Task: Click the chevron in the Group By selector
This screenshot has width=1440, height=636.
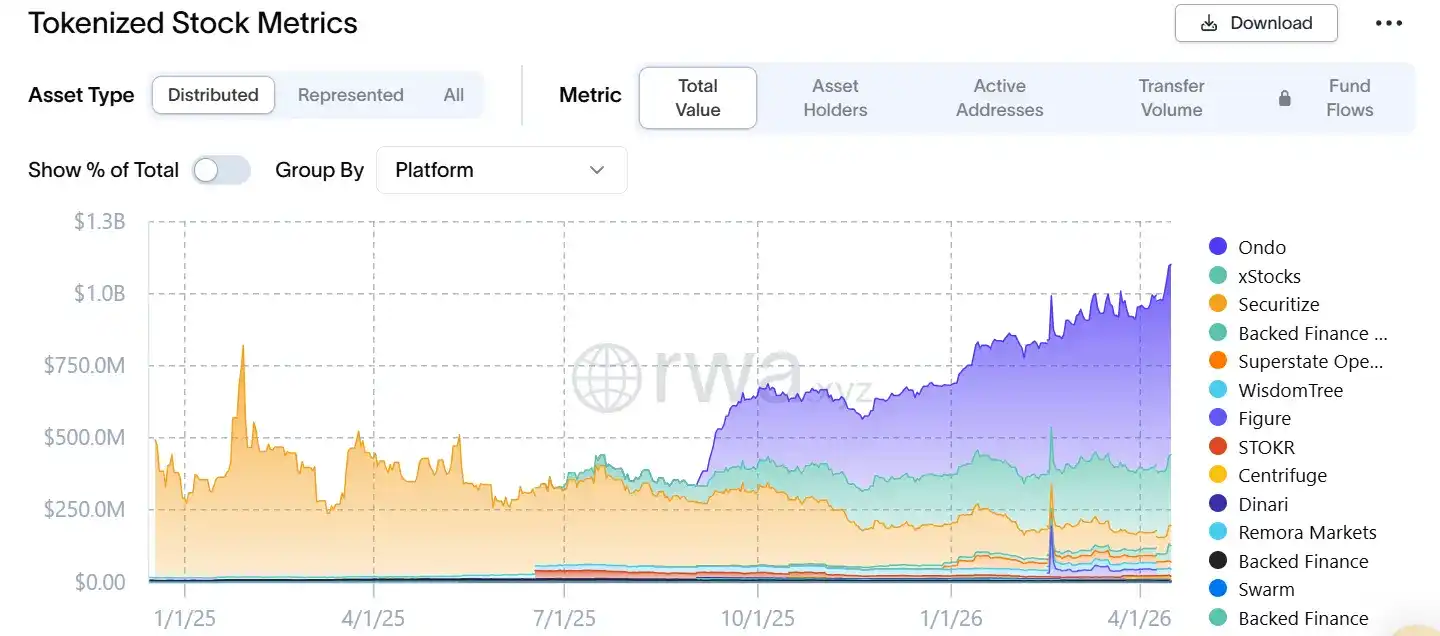Action: click(x=597, y=170)
